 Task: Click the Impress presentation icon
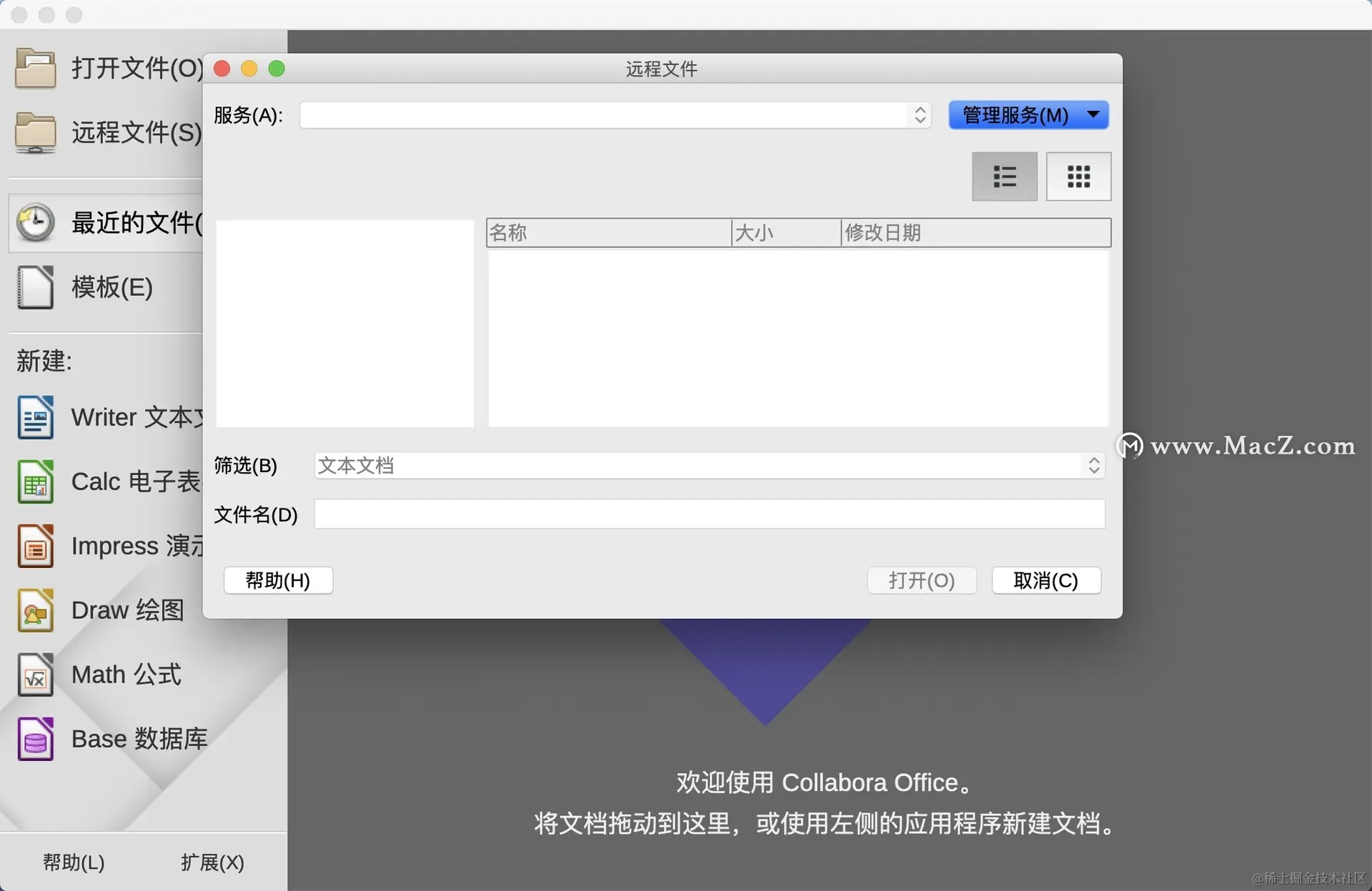click(x=35, y=546)
